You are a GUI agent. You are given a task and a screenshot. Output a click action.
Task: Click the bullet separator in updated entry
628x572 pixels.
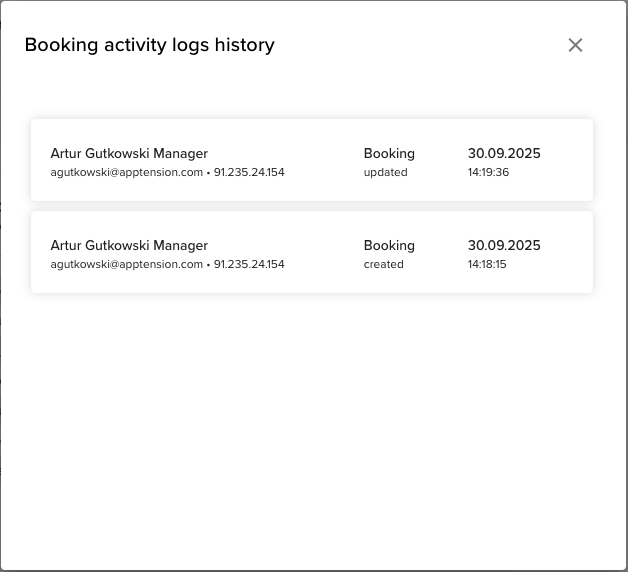(209, 172)
